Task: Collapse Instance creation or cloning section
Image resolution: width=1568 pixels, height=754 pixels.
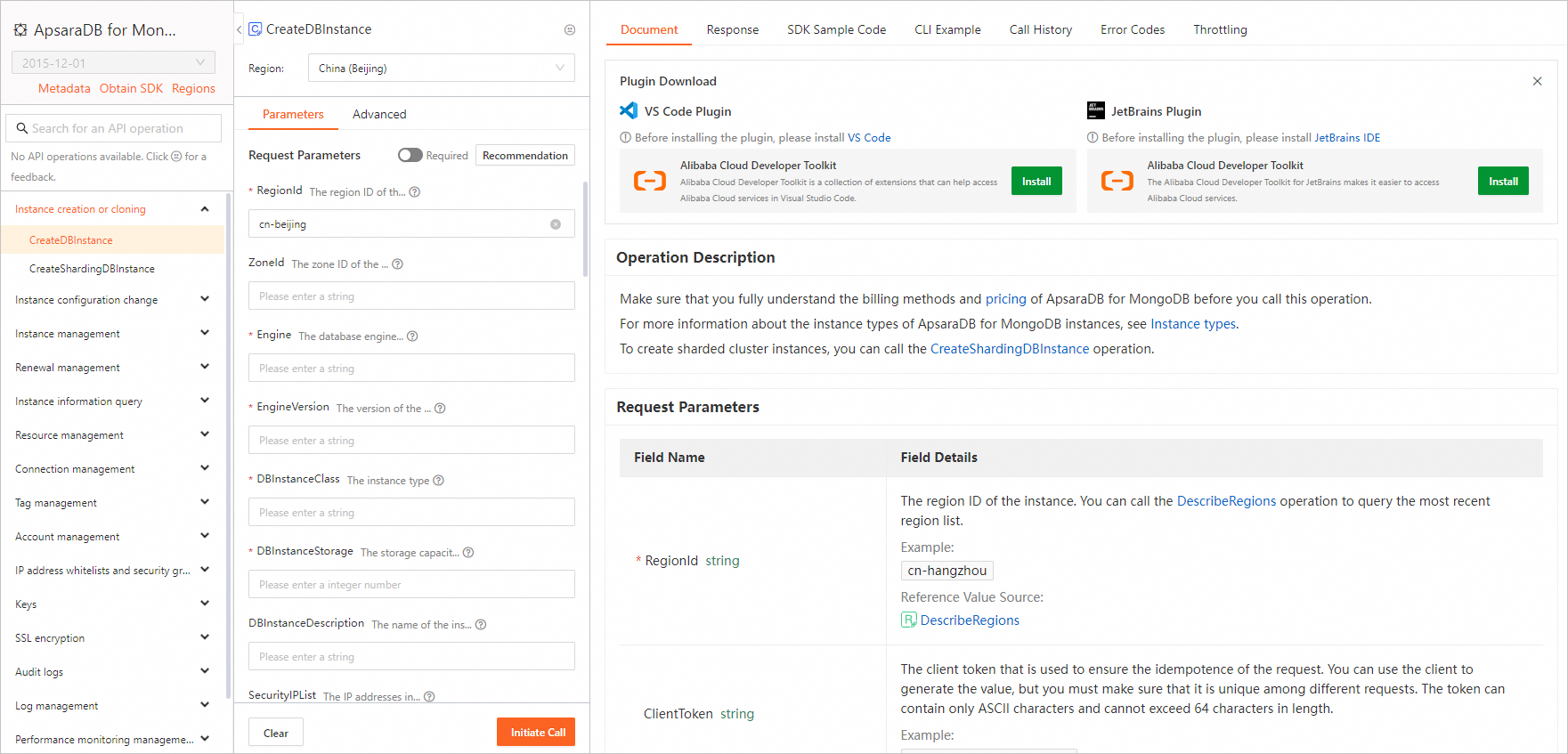Action: pos(204,209)
